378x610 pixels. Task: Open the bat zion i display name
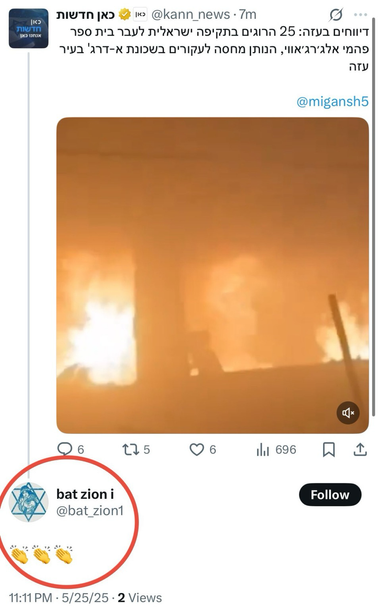(x=85, y=494)
